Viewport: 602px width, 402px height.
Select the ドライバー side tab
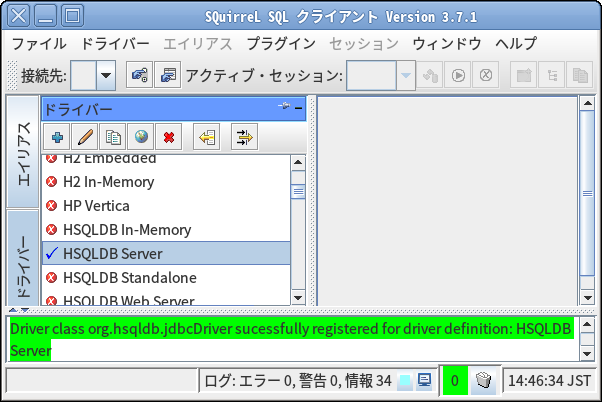(x=23, y=258)
